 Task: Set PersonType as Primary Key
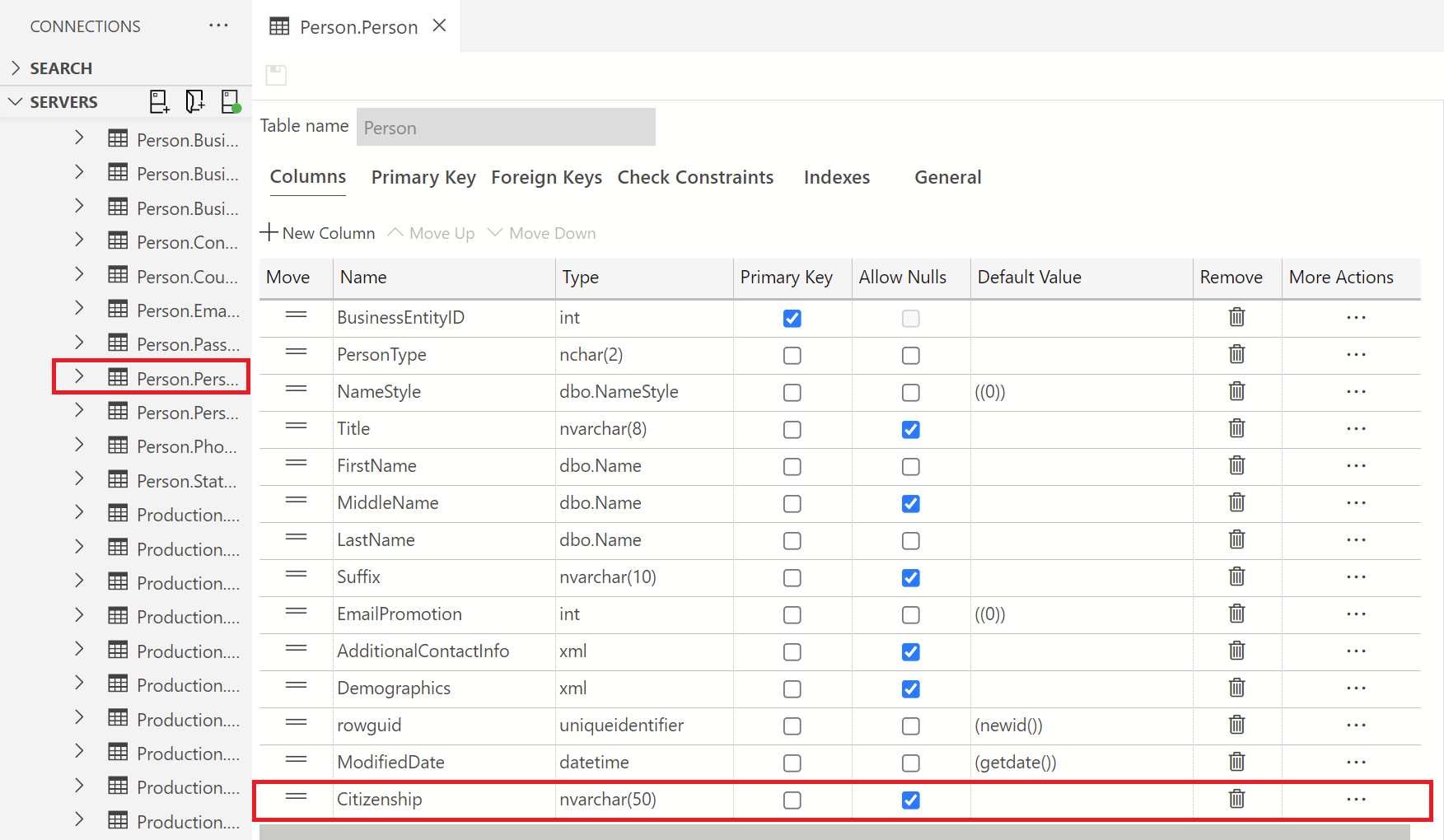(792, 355)
